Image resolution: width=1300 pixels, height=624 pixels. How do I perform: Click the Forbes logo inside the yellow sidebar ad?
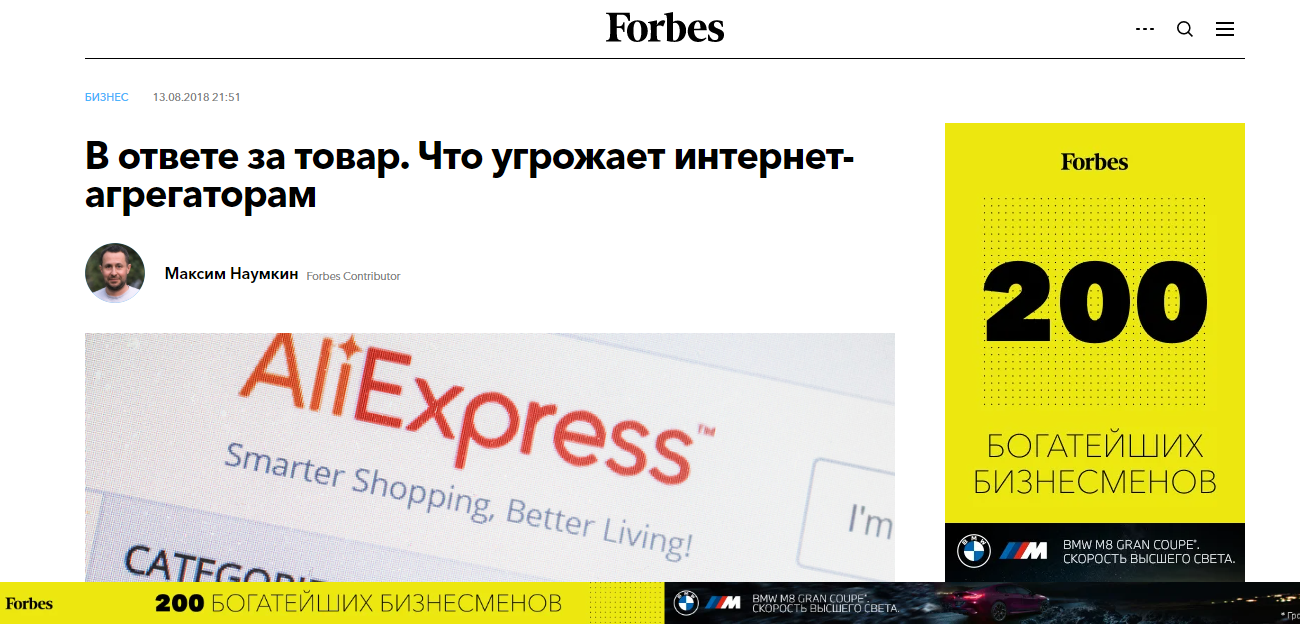[x=1095, y=162]
